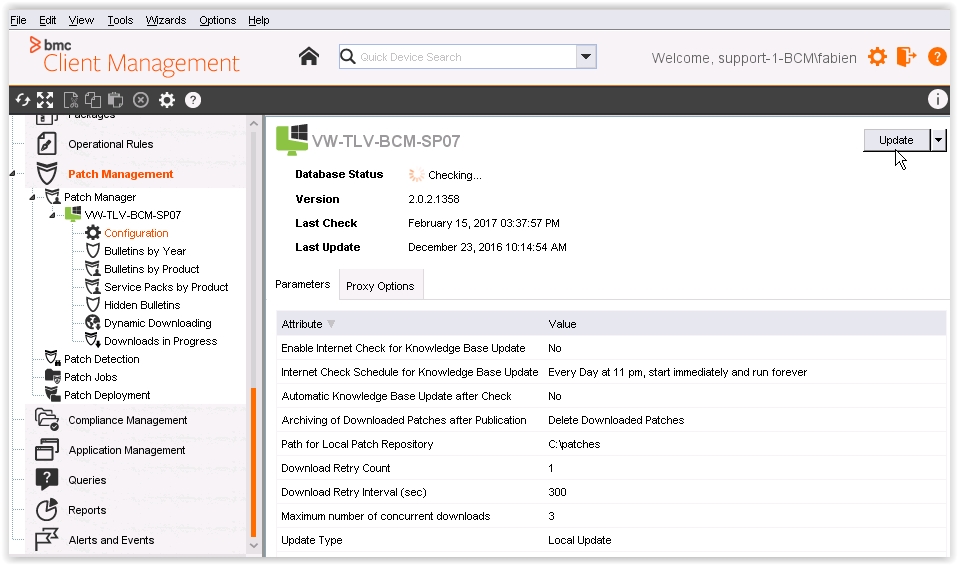This screenshot has height=565, width=958.
Task: Click the Value column header
Action: (562, 324)
